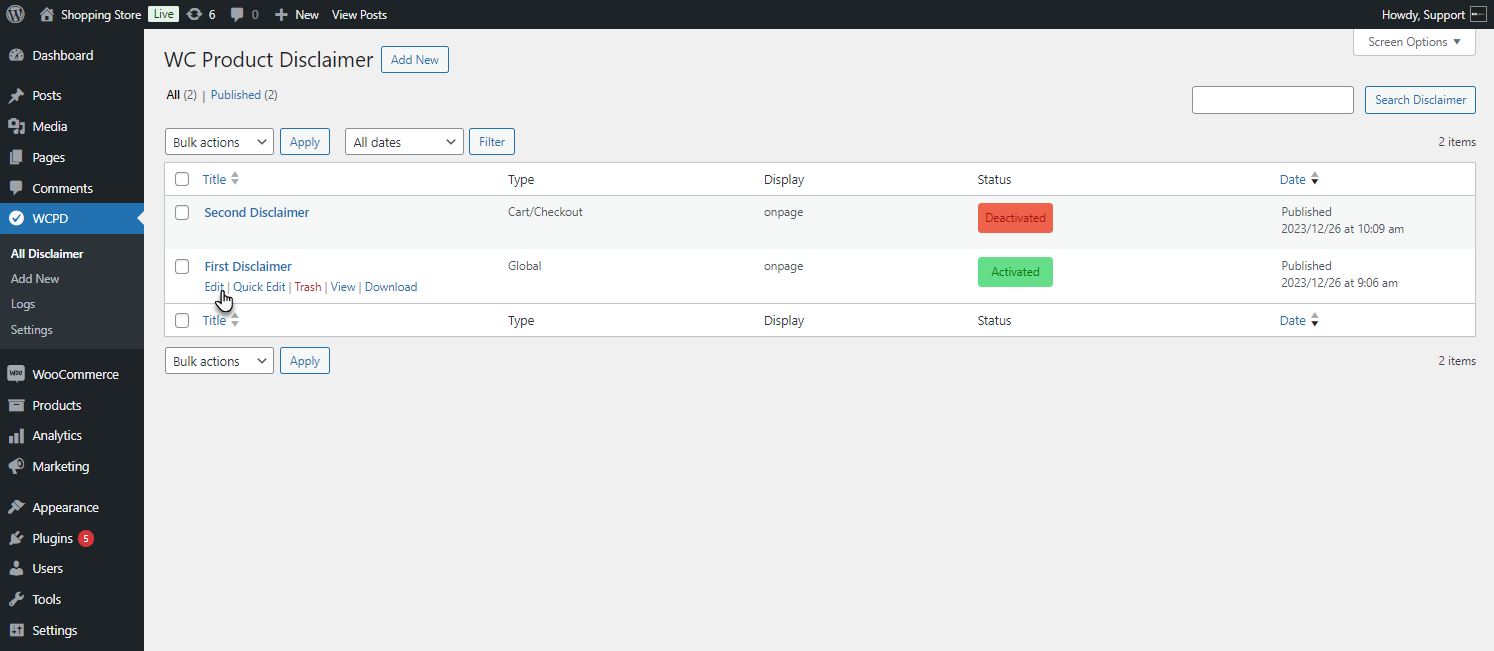Click the Cart/Checkout type cell
This screenshot has width=1494, height=651.
click(x=545, y=212)
